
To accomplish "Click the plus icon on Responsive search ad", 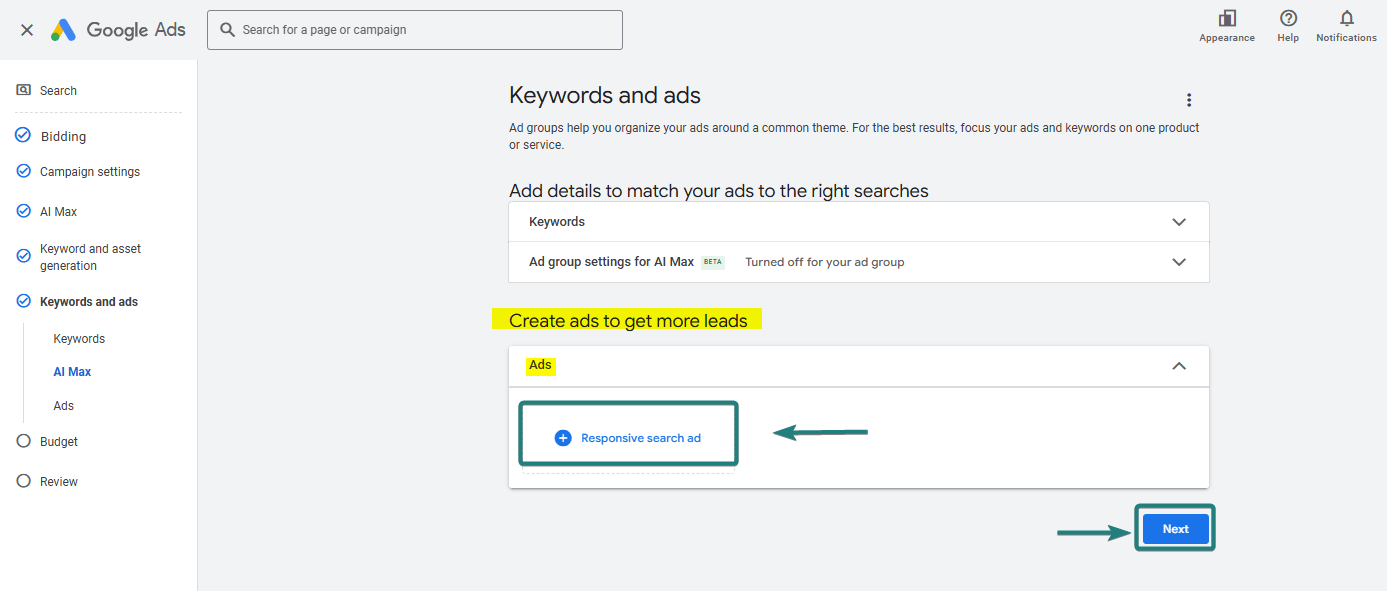I will pyautogui.click(x=562, y=437).
